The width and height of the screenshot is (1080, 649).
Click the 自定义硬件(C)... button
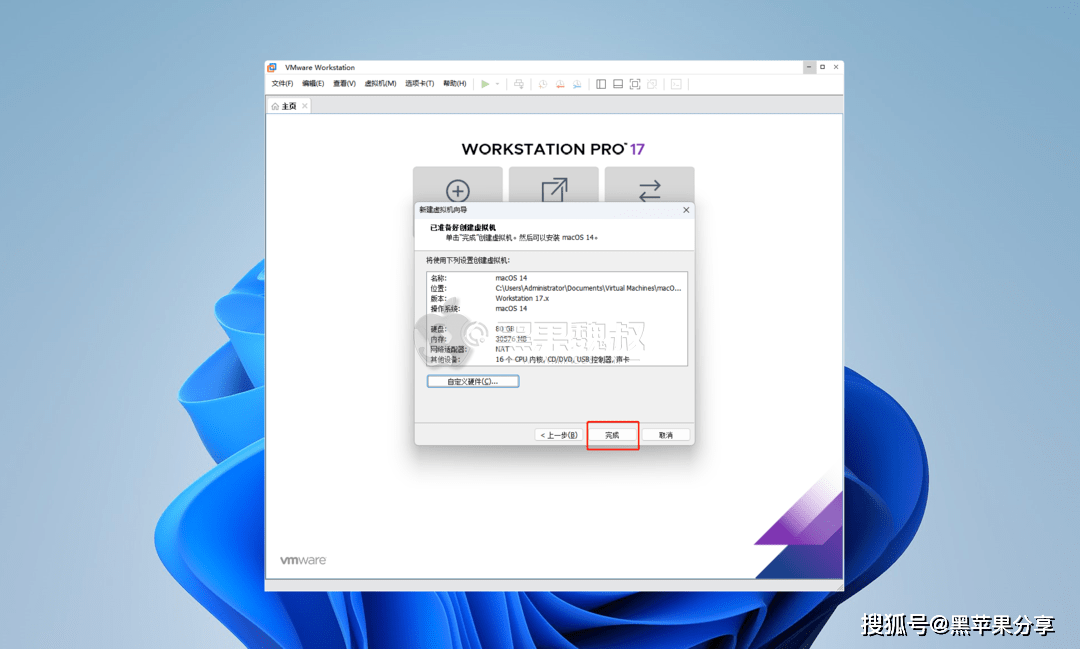pyautogui.click(x=473, y=382)
